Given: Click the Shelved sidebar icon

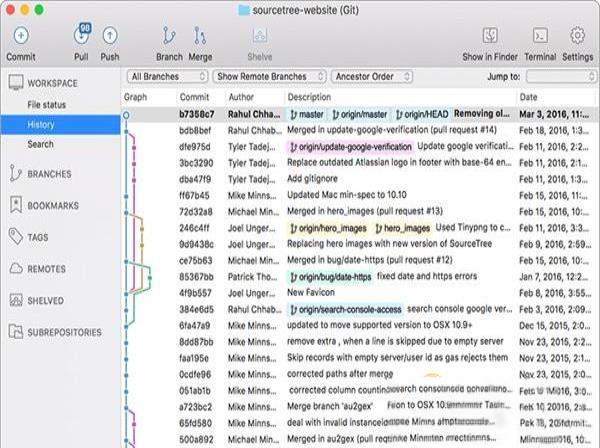Looking at the screenshot, I should (x=16, y=300).
